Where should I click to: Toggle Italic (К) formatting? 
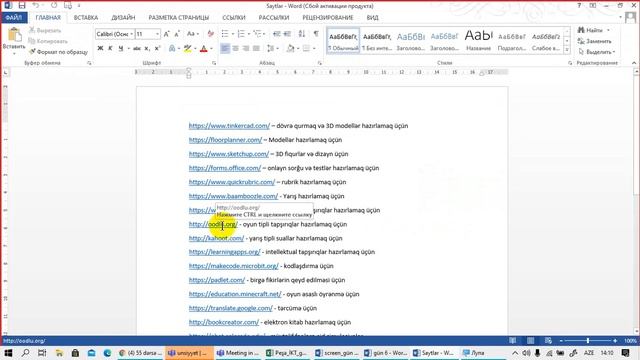[x=110, y=49]
